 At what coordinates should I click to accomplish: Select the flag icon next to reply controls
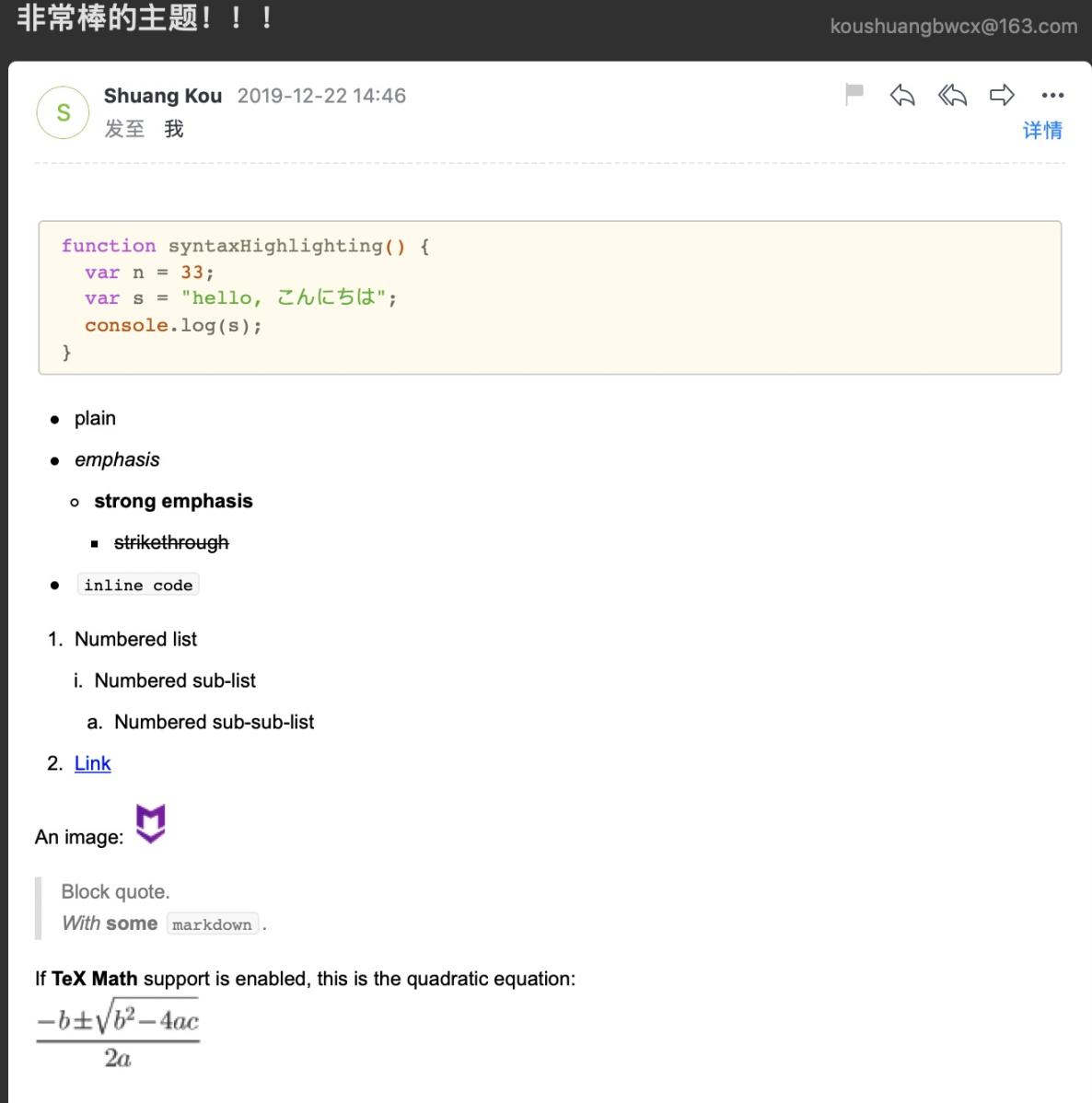pos(853,94)
